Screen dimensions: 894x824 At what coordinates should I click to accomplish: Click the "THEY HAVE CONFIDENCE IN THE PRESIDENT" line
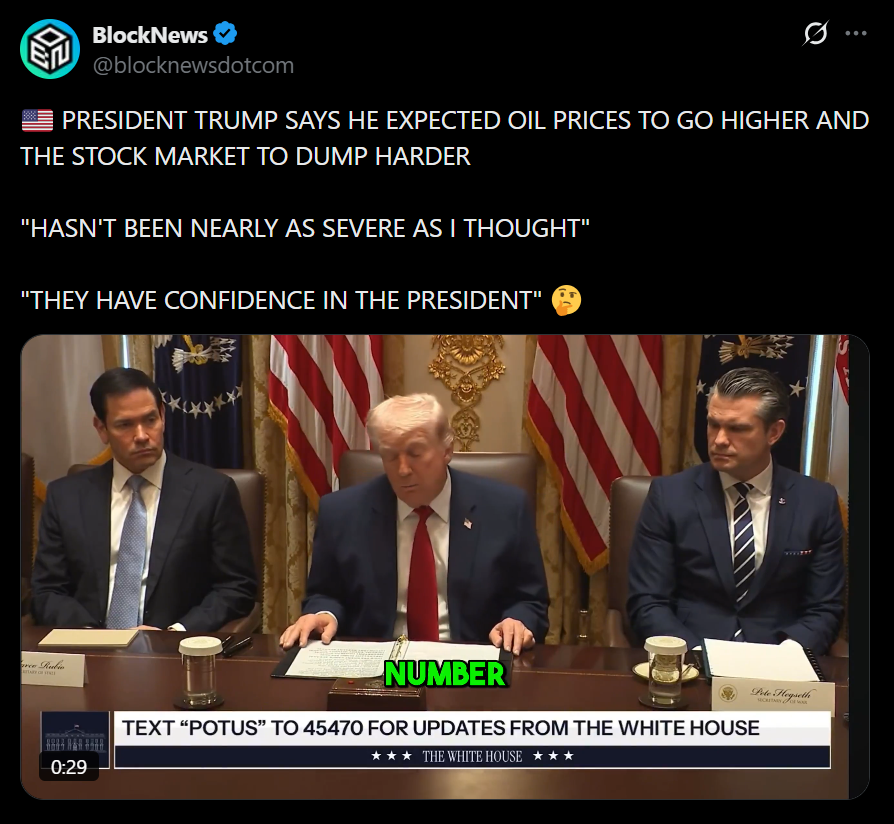tap(282, 301)
